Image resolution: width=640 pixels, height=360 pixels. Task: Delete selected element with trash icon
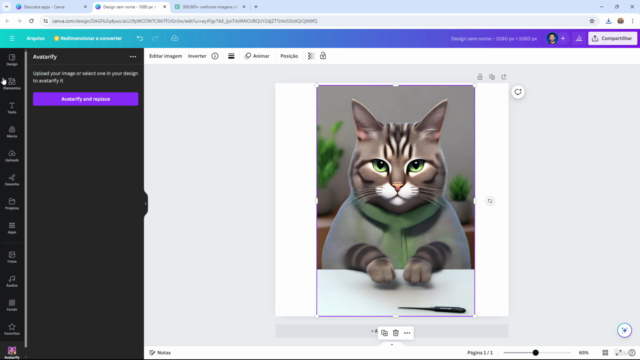pyautogui.click(x=396, y=333)
